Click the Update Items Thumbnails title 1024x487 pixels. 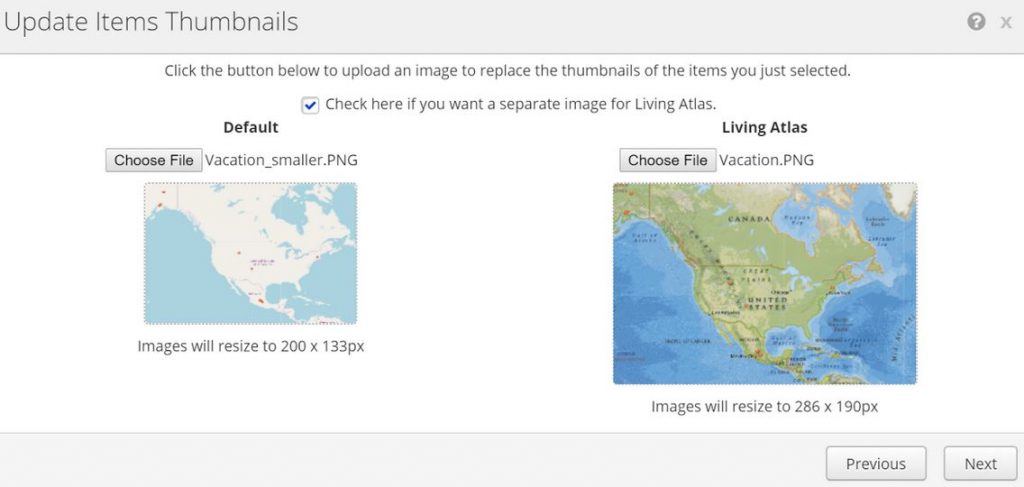click(151, 22)
